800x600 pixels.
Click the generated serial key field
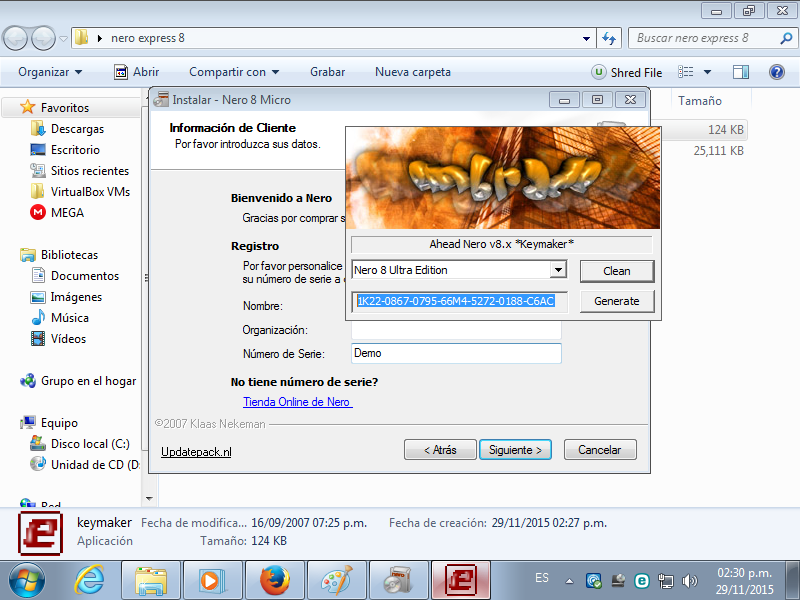click(x=459, y=301)
